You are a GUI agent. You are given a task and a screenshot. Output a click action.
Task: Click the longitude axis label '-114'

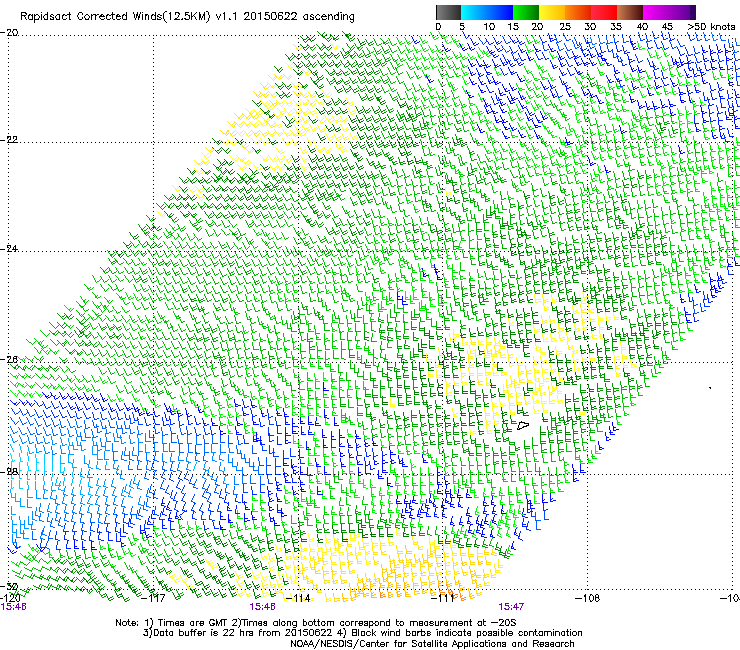coord(299,598)
